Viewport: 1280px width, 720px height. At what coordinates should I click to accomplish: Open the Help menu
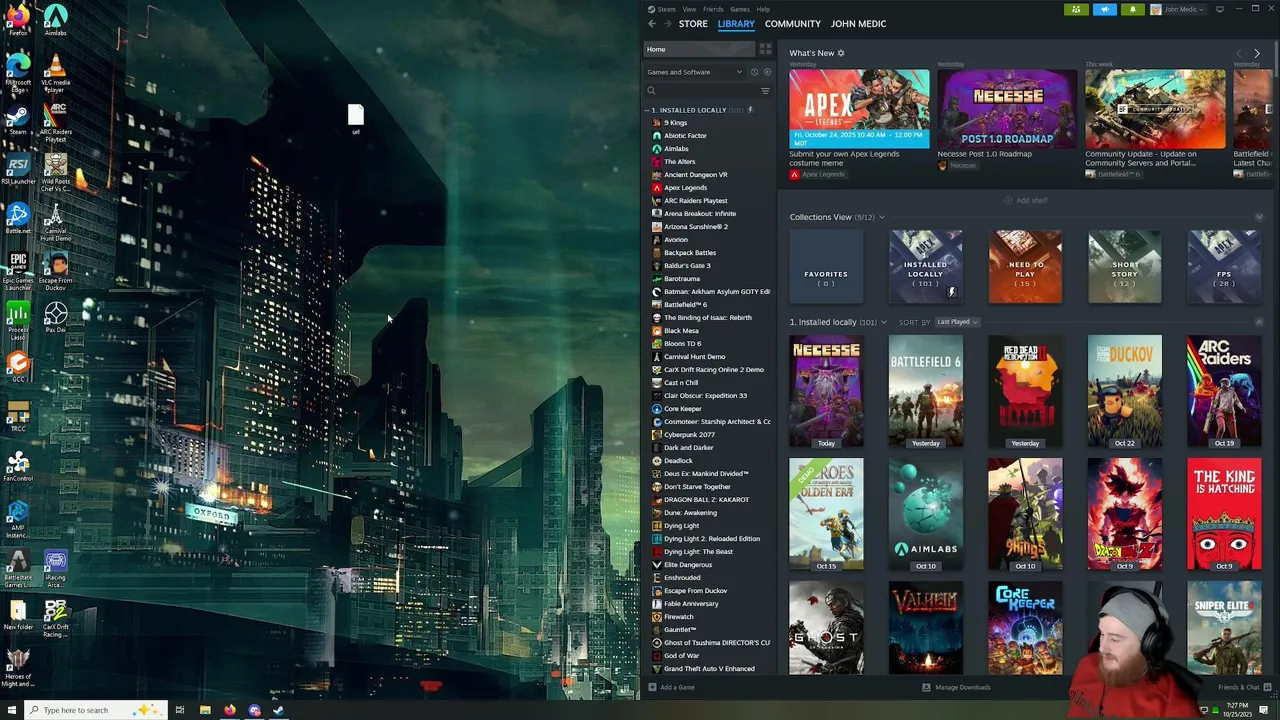[763, 9]
